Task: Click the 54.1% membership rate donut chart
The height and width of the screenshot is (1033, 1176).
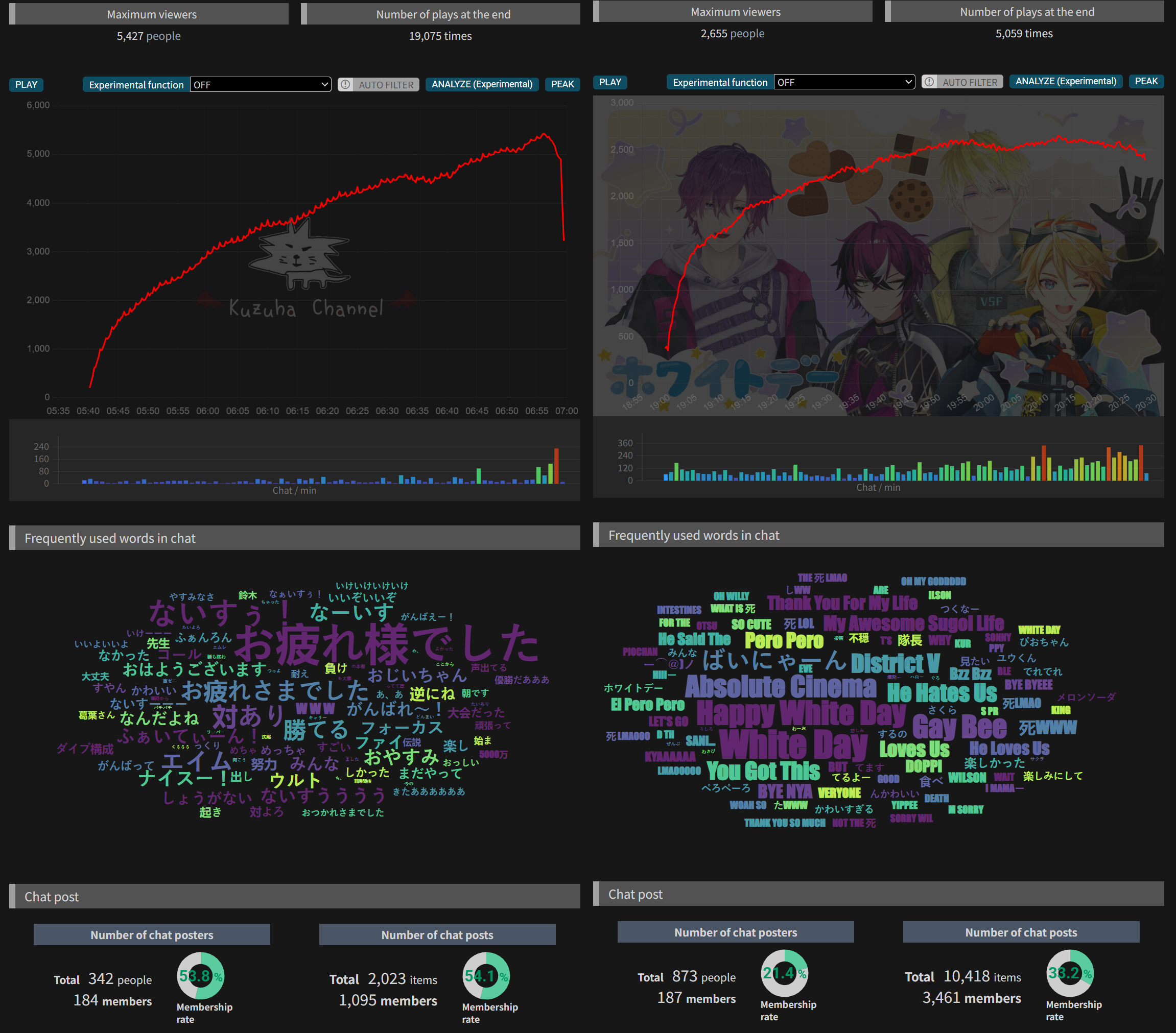Action: [486, 976]
